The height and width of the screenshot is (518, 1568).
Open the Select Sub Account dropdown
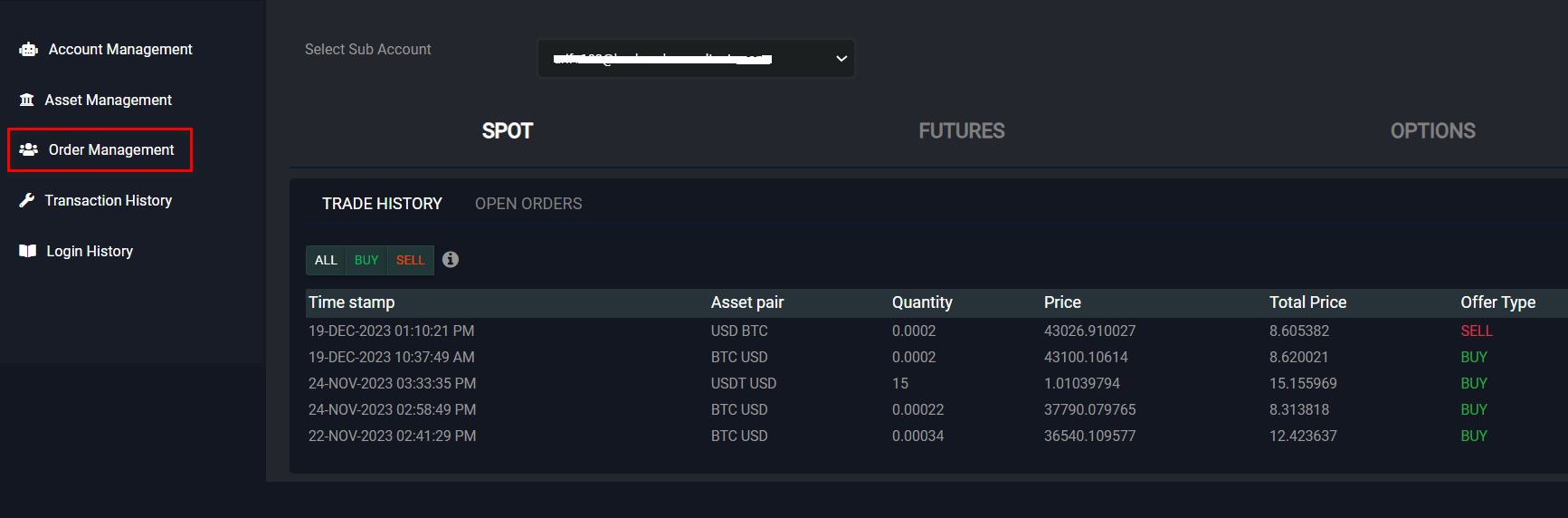click(695, 59)
